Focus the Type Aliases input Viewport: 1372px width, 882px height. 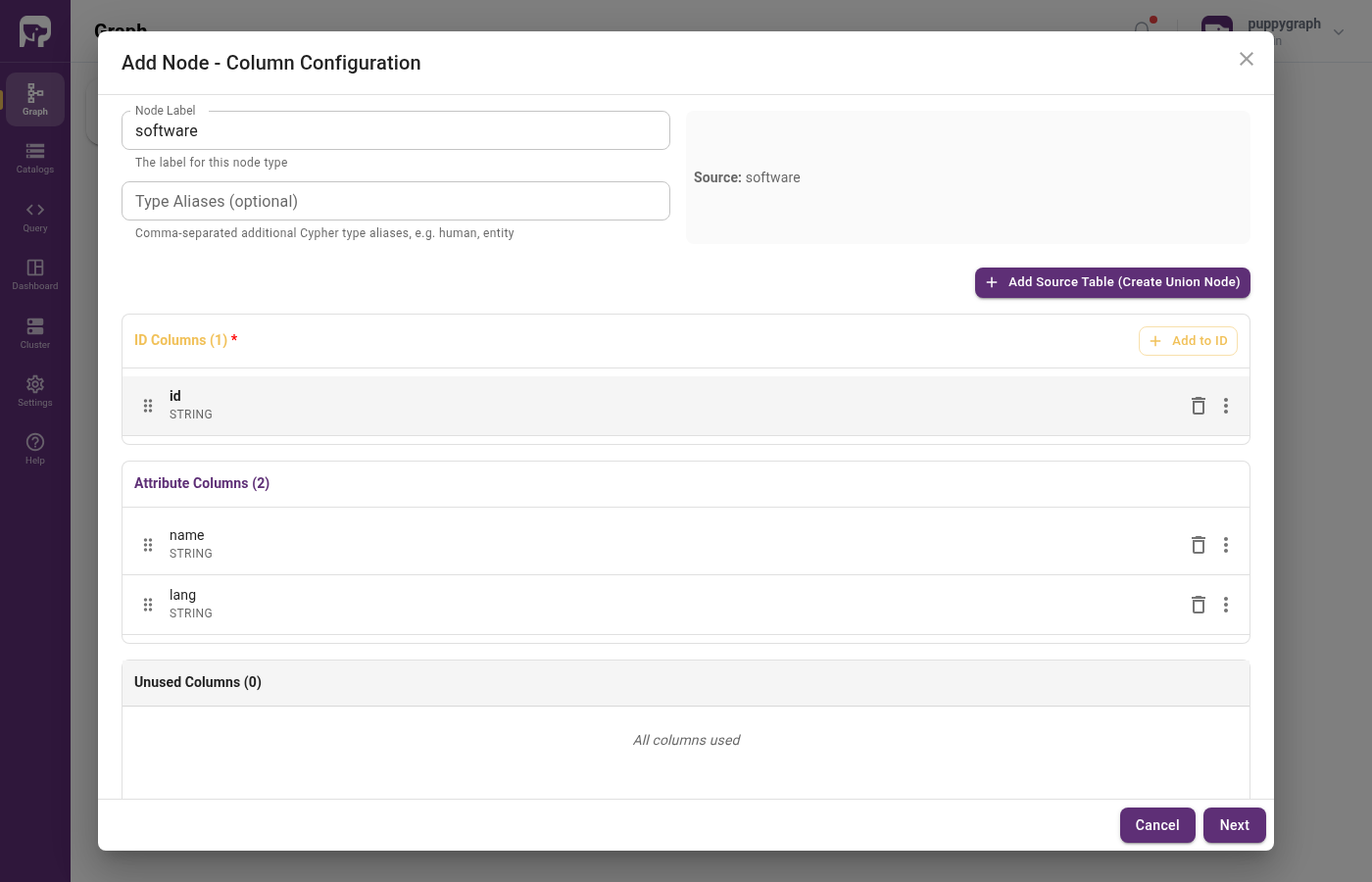click(x=396, y=201)
